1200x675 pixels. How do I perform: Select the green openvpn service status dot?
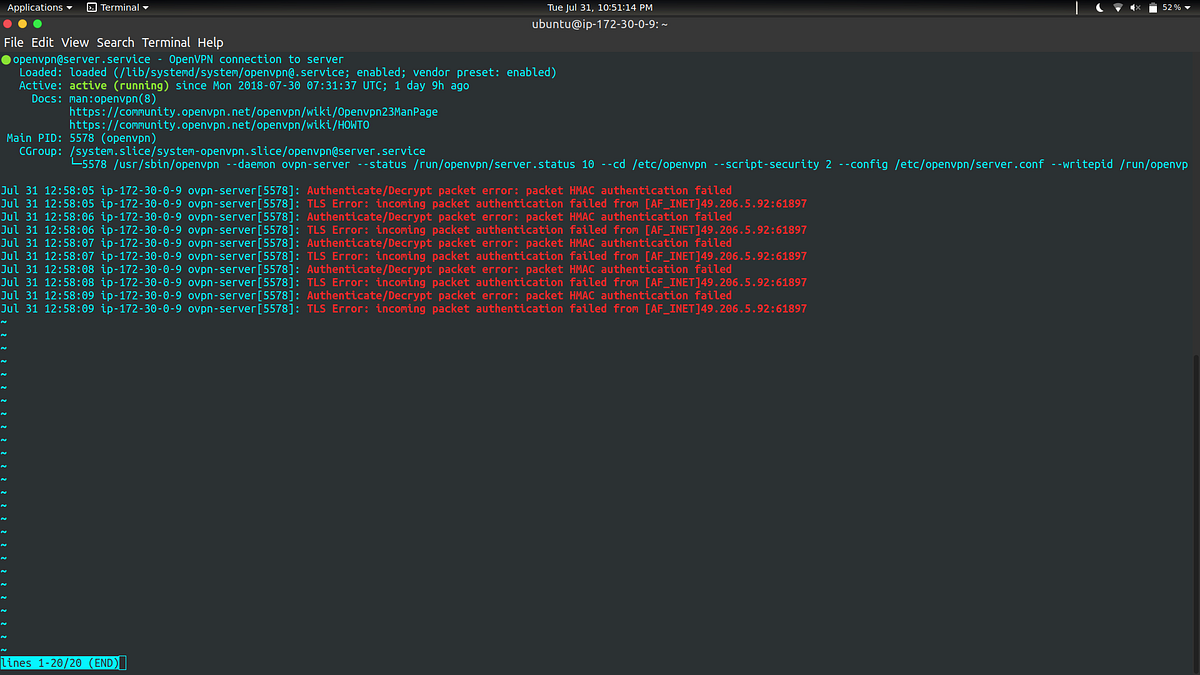7,59
